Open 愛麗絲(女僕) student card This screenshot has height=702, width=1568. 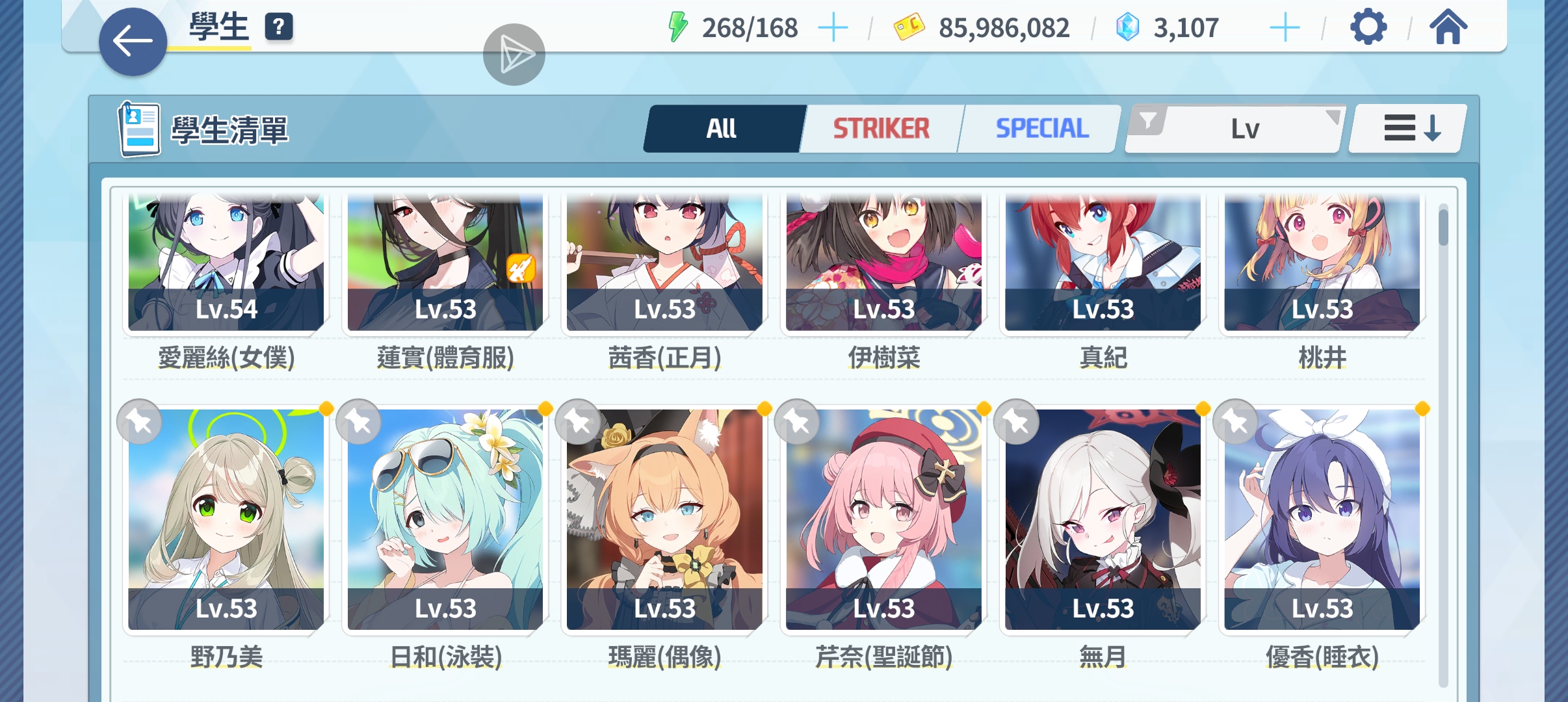[226, 279]
